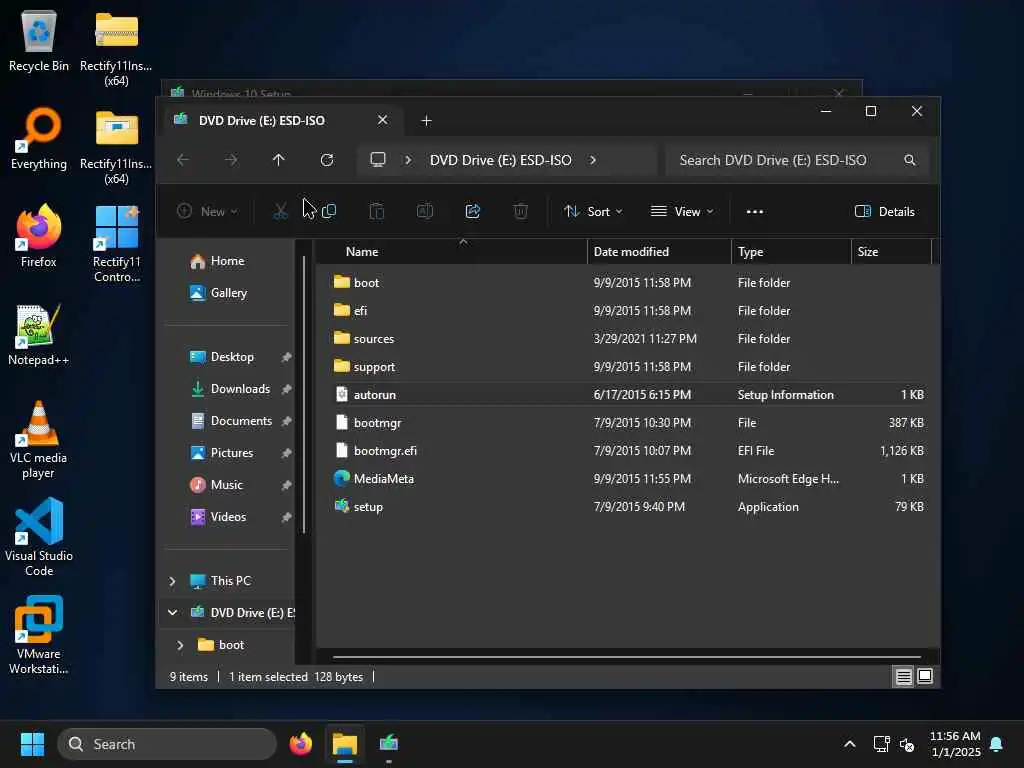
Task: Click DVD Drive (E:) ESD-ISO breadcrumb
Action: pos(500,160)
